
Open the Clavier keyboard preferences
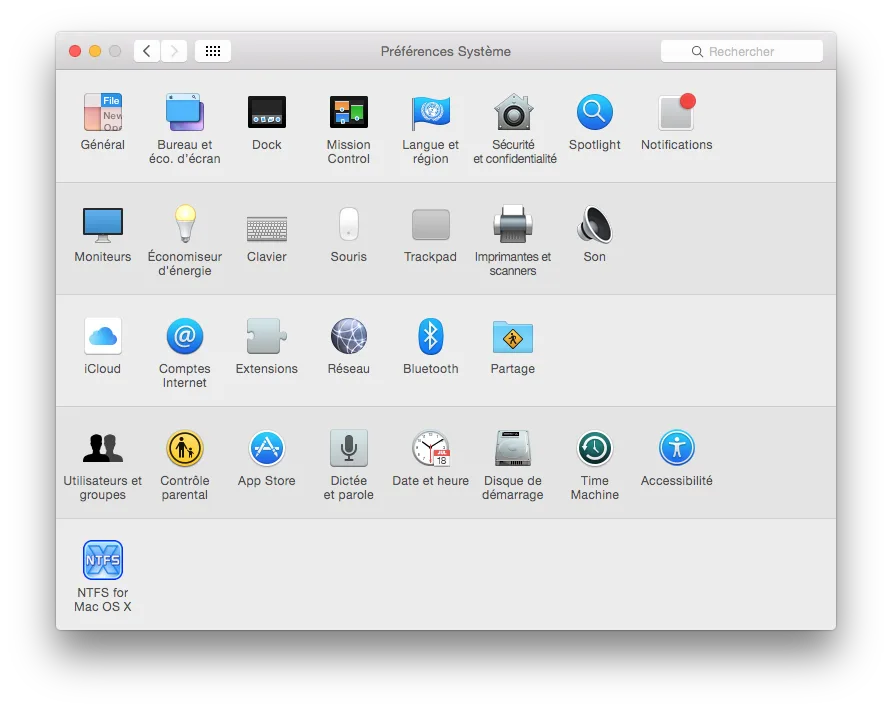coord(267,229)
